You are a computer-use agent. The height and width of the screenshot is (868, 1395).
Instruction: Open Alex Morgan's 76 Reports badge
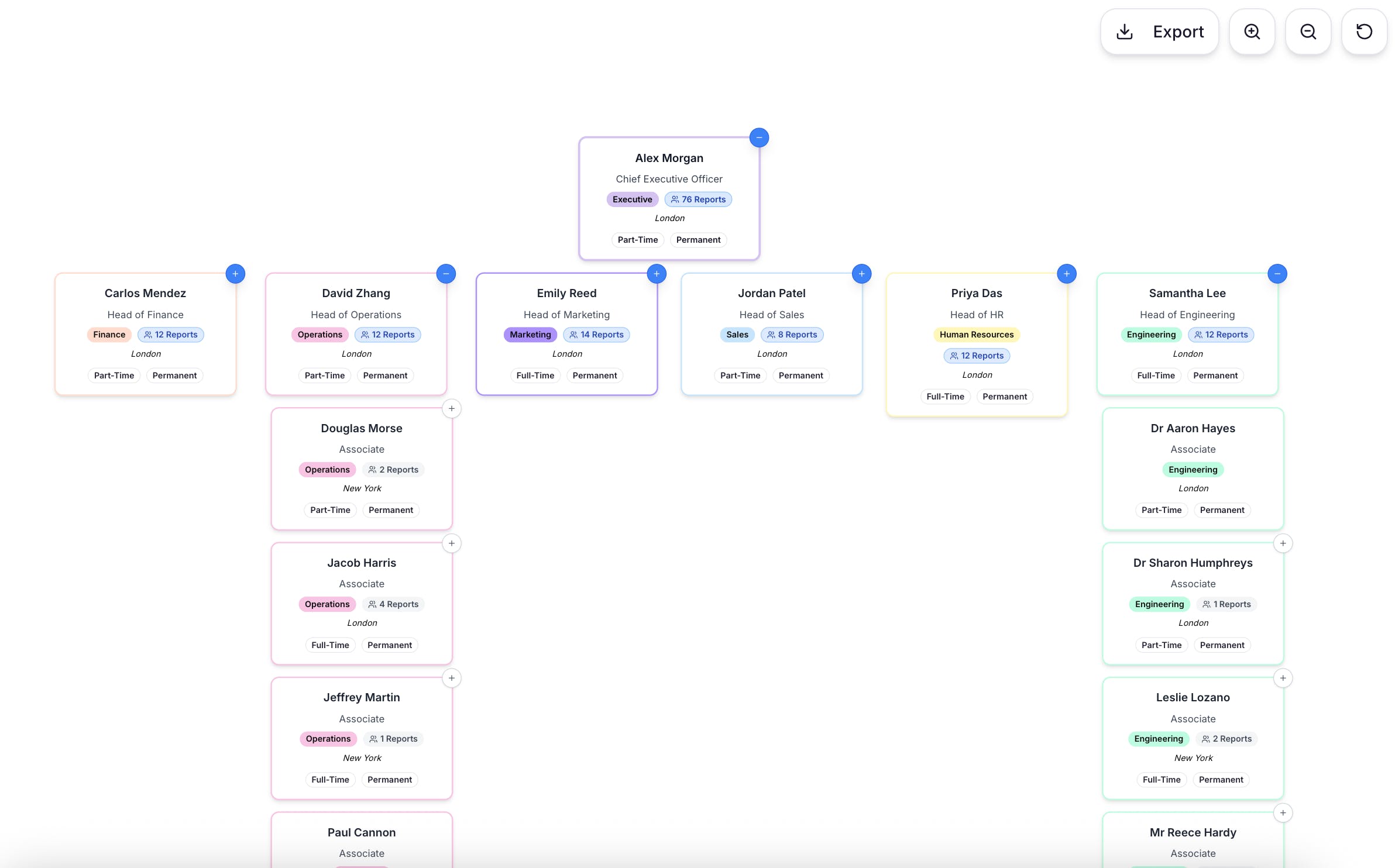pos(698,199)
